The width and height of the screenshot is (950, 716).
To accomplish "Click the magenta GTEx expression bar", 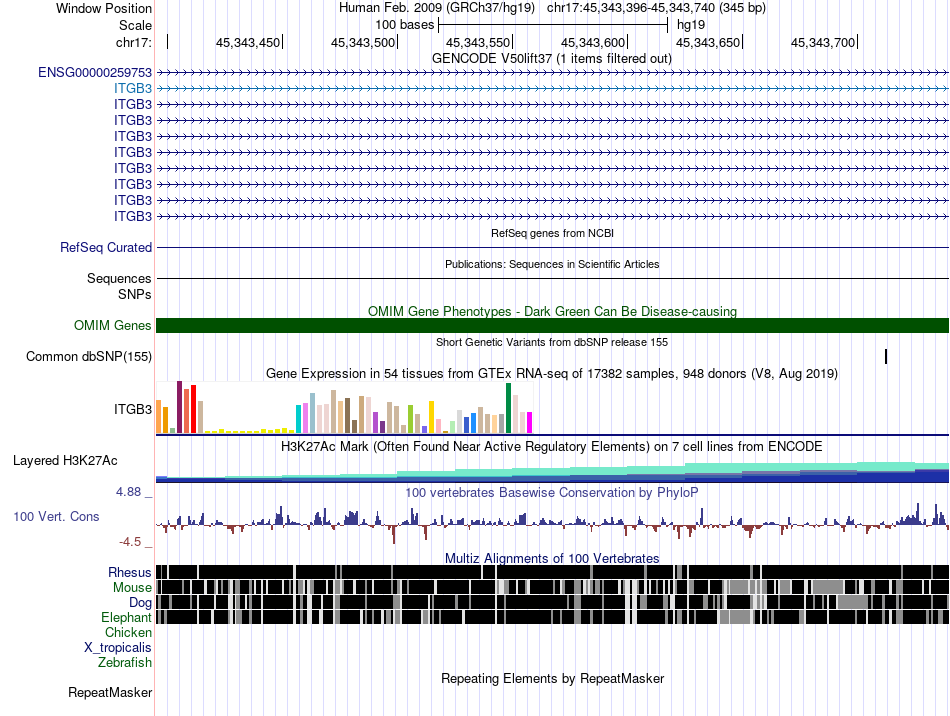I will (x=530, y=422).
